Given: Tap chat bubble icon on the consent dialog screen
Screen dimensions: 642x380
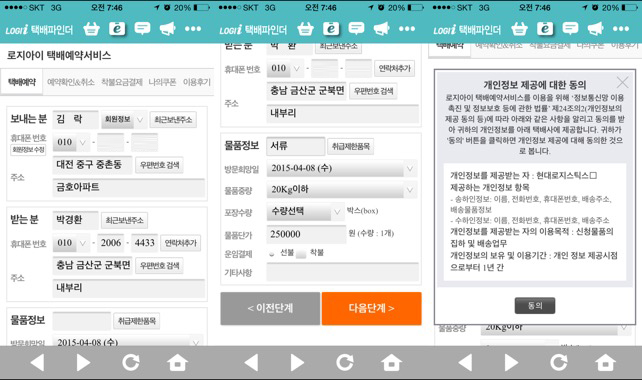Looking at the screenshot, I should 570,29.
